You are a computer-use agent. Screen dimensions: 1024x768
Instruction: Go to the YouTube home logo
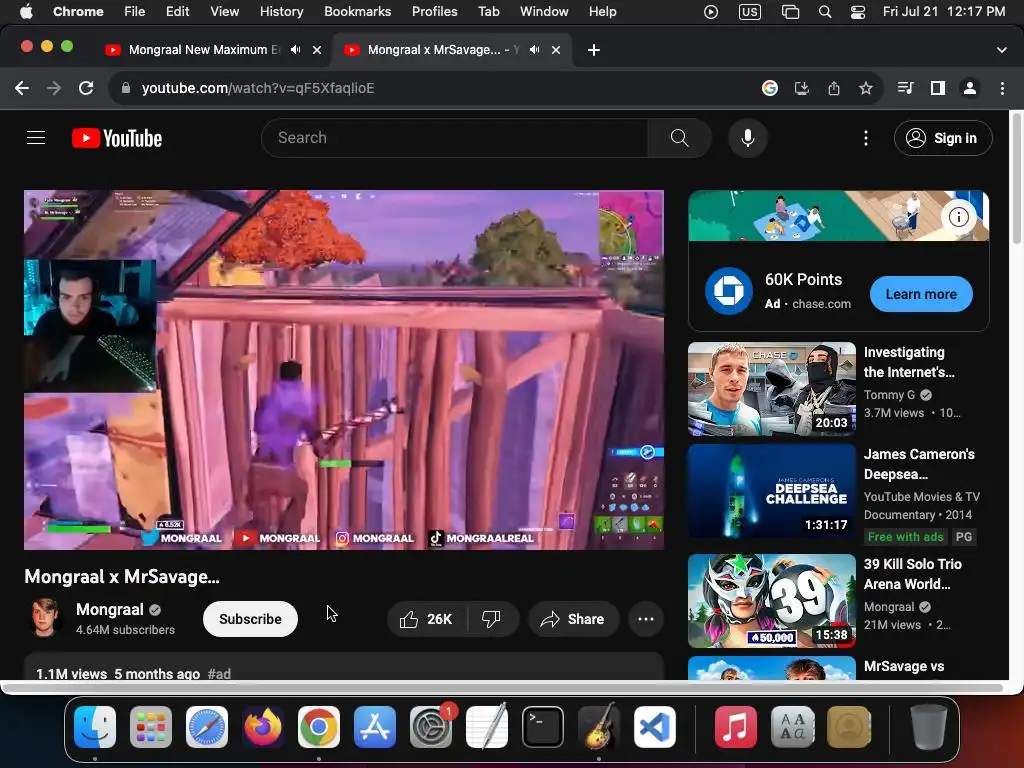pyautogui.click(x=117, y=138)
